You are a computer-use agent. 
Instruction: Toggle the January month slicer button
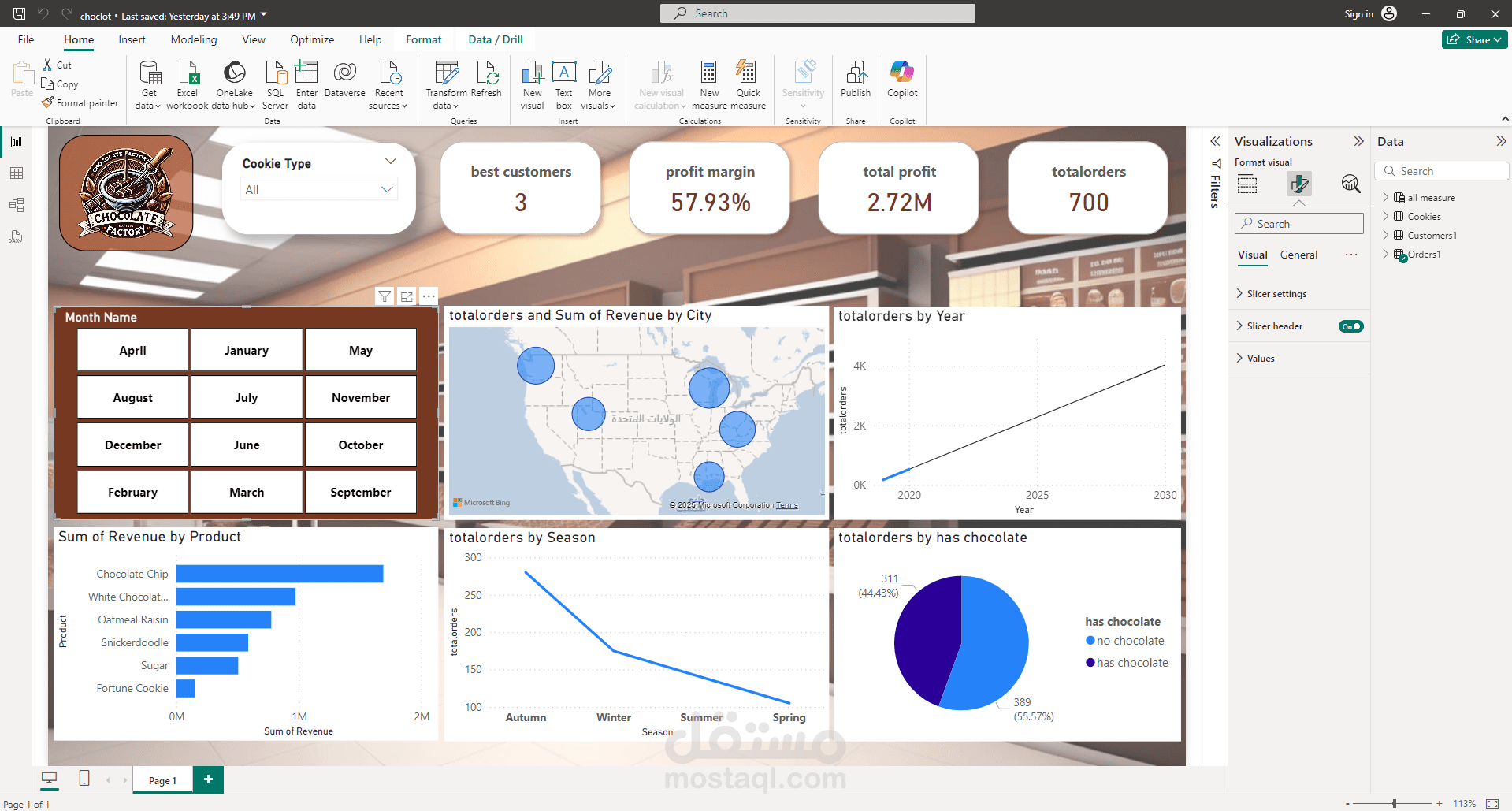pos(247,350)
